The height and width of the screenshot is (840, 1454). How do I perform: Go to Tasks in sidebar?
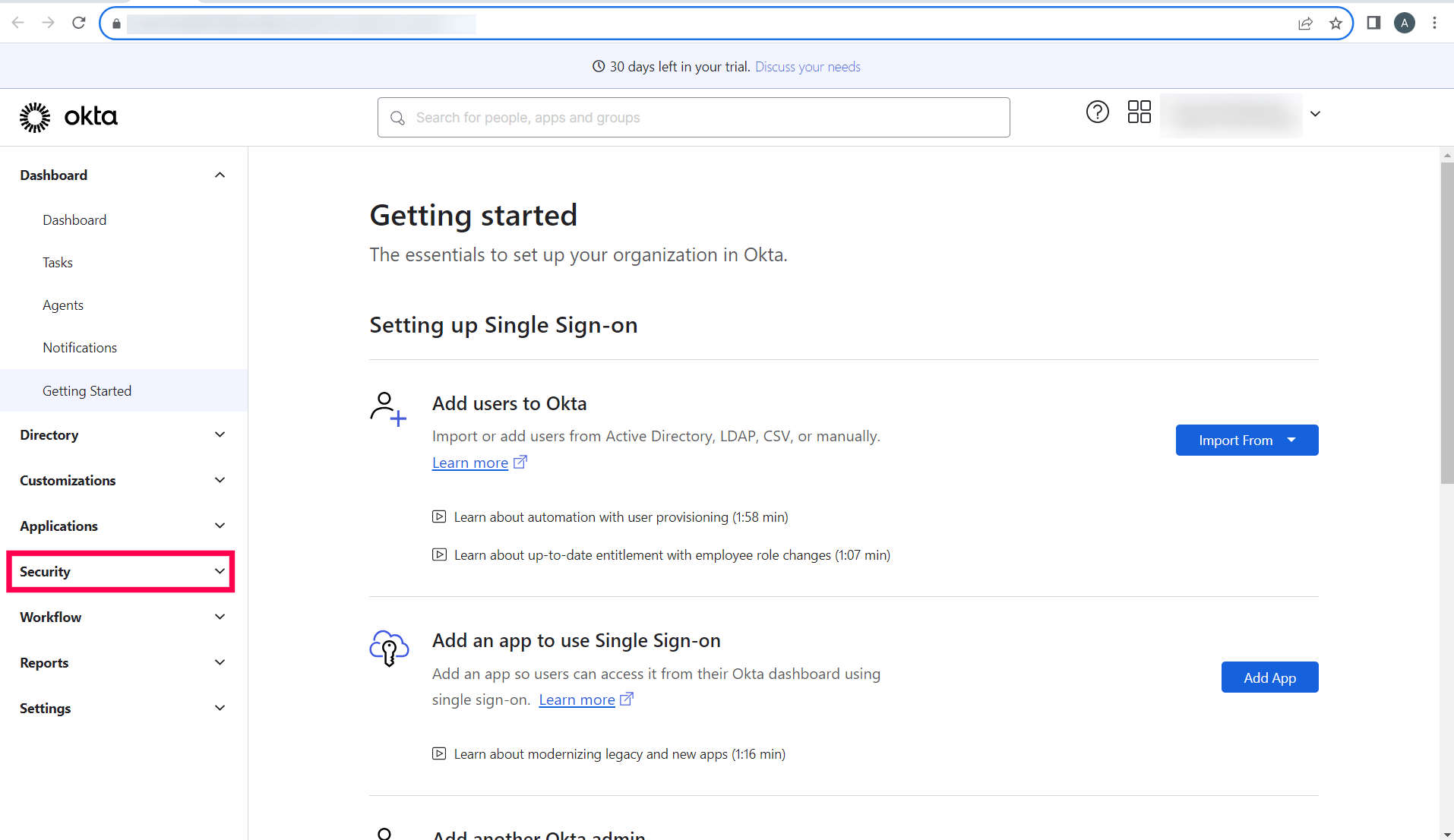pos(58,263)
